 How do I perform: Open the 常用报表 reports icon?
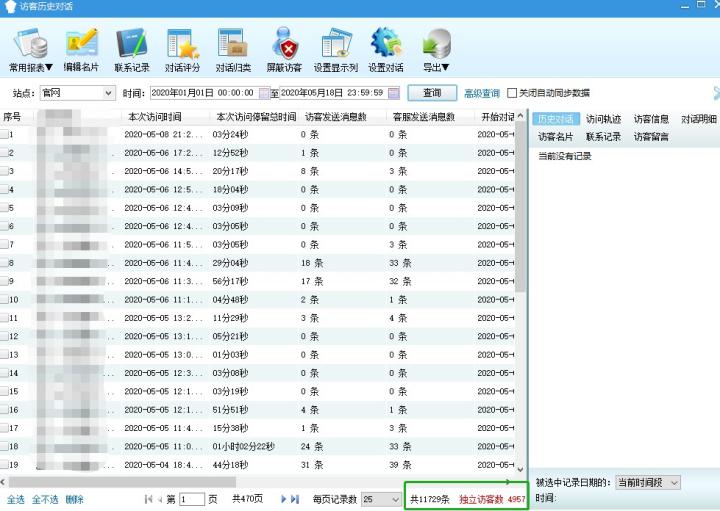[x=31, y=45]
